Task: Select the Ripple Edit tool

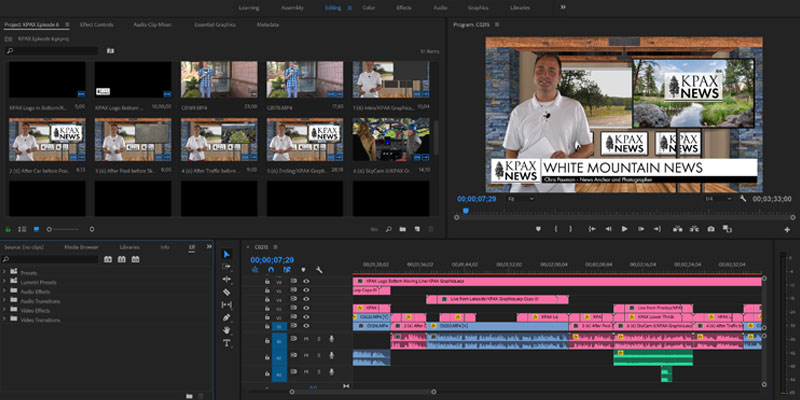Action: pos(227,279)
